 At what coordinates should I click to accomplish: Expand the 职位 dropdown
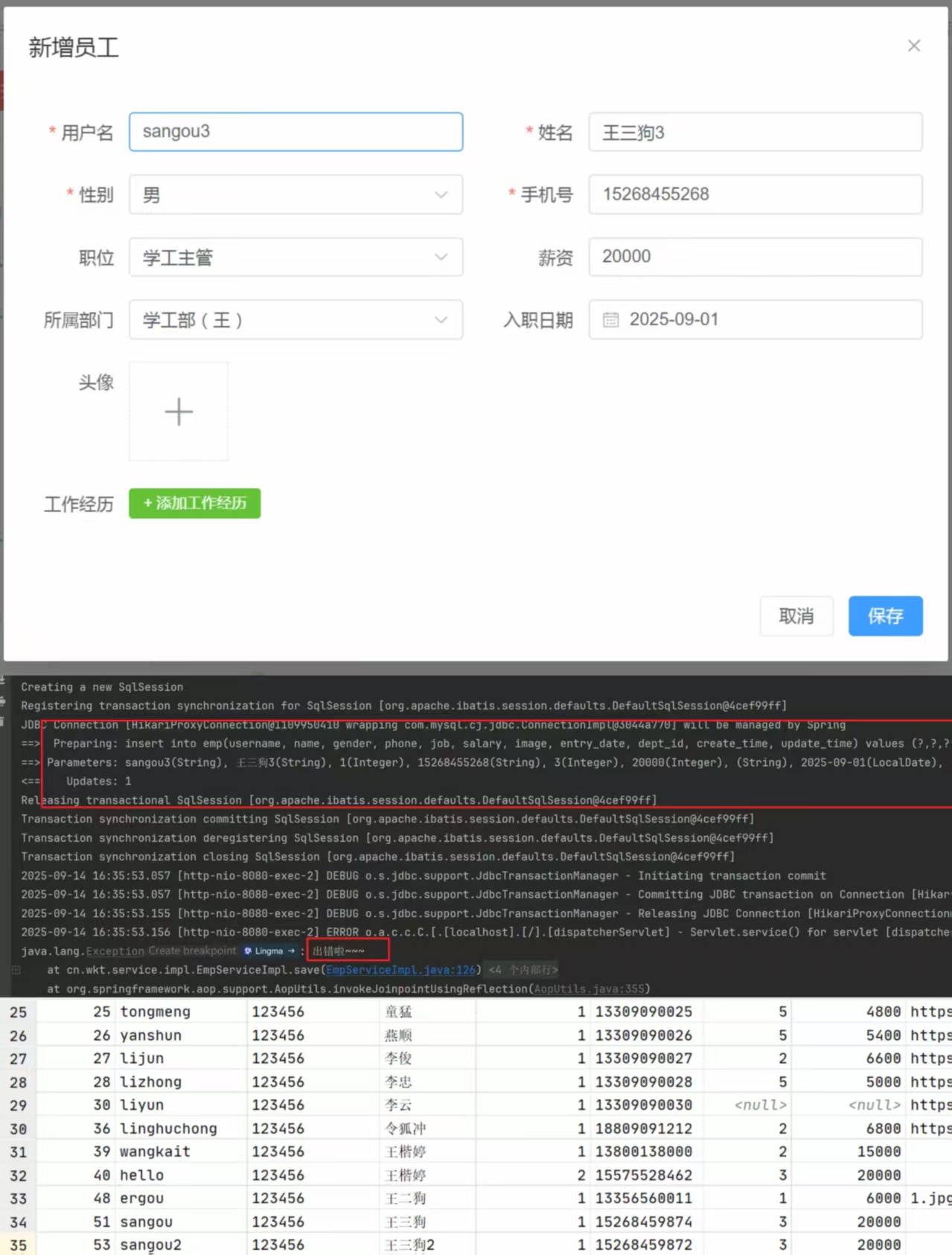point(295,258)
